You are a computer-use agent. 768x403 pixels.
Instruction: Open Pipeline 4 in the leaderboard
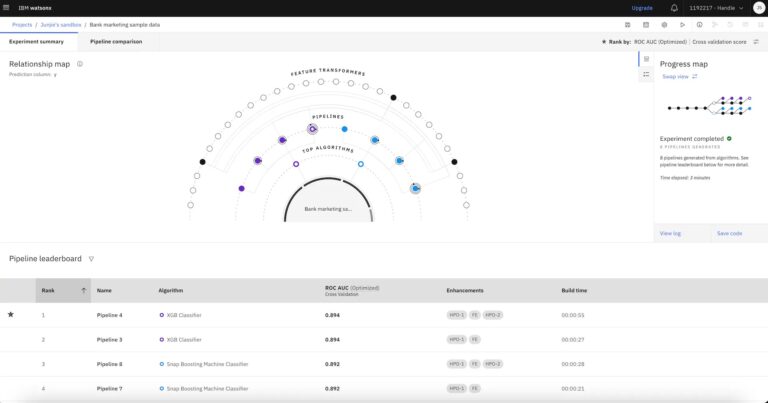pyautogui.click(x=110, y=315)
